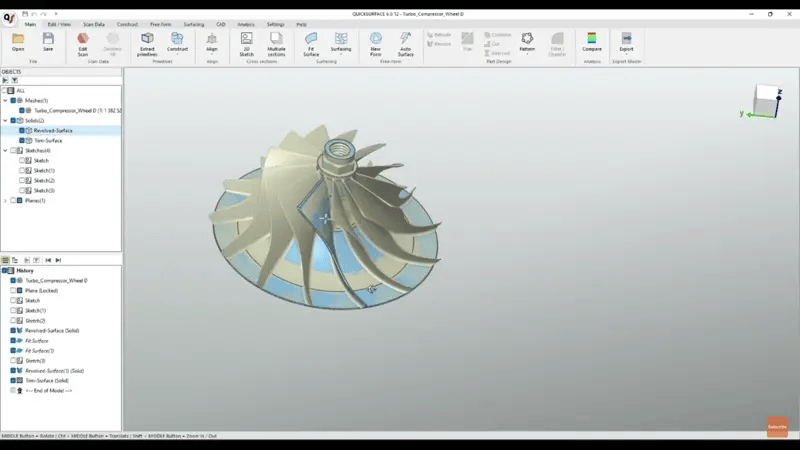The height and width of the screenshot is (450, 800).
Task: Click the Align button
Action: click(x=212, y=42)
